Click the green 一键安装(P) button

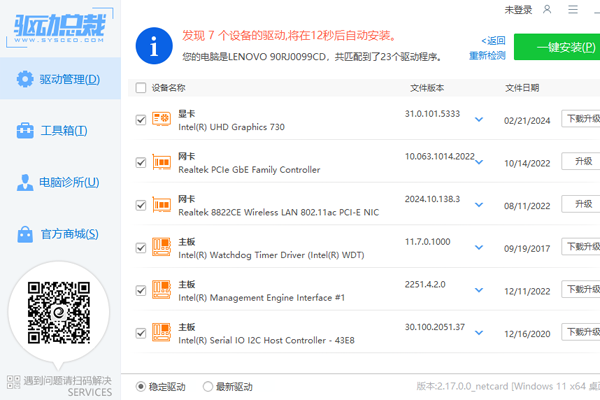[x=557, y=48]
